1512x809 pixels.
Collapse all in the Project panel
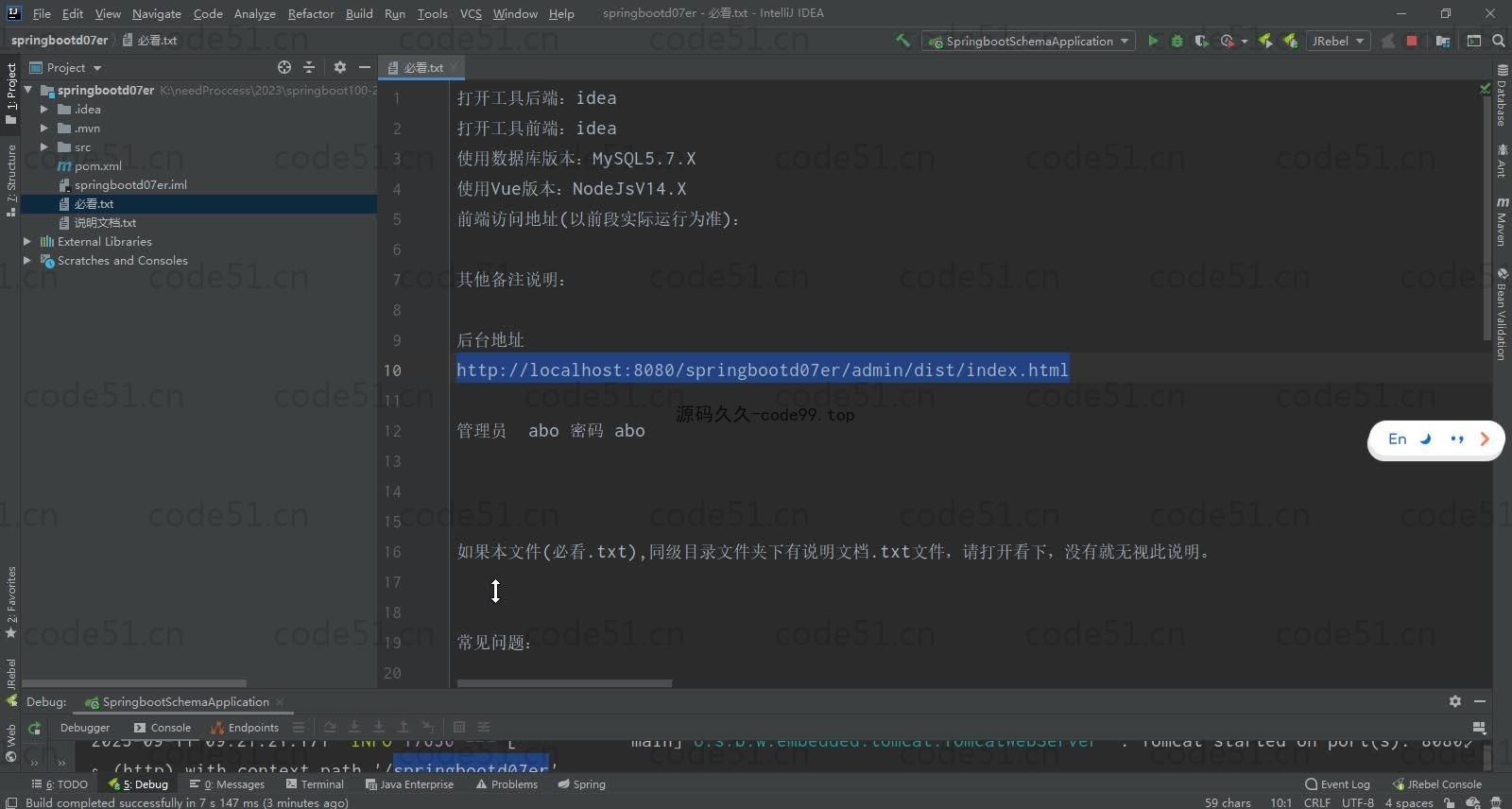[309, 67]
